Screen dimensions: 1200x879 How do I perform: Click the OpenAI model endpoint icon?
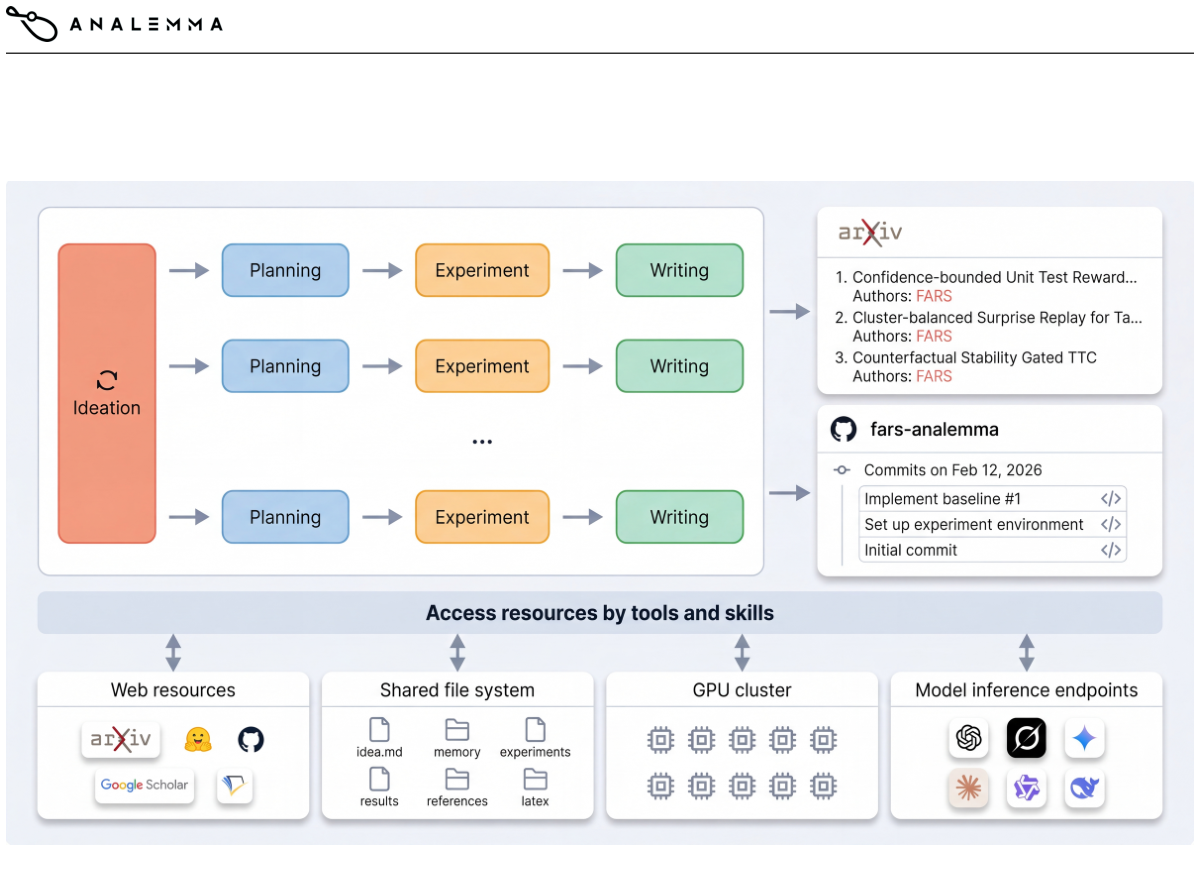tap(968, 738)
